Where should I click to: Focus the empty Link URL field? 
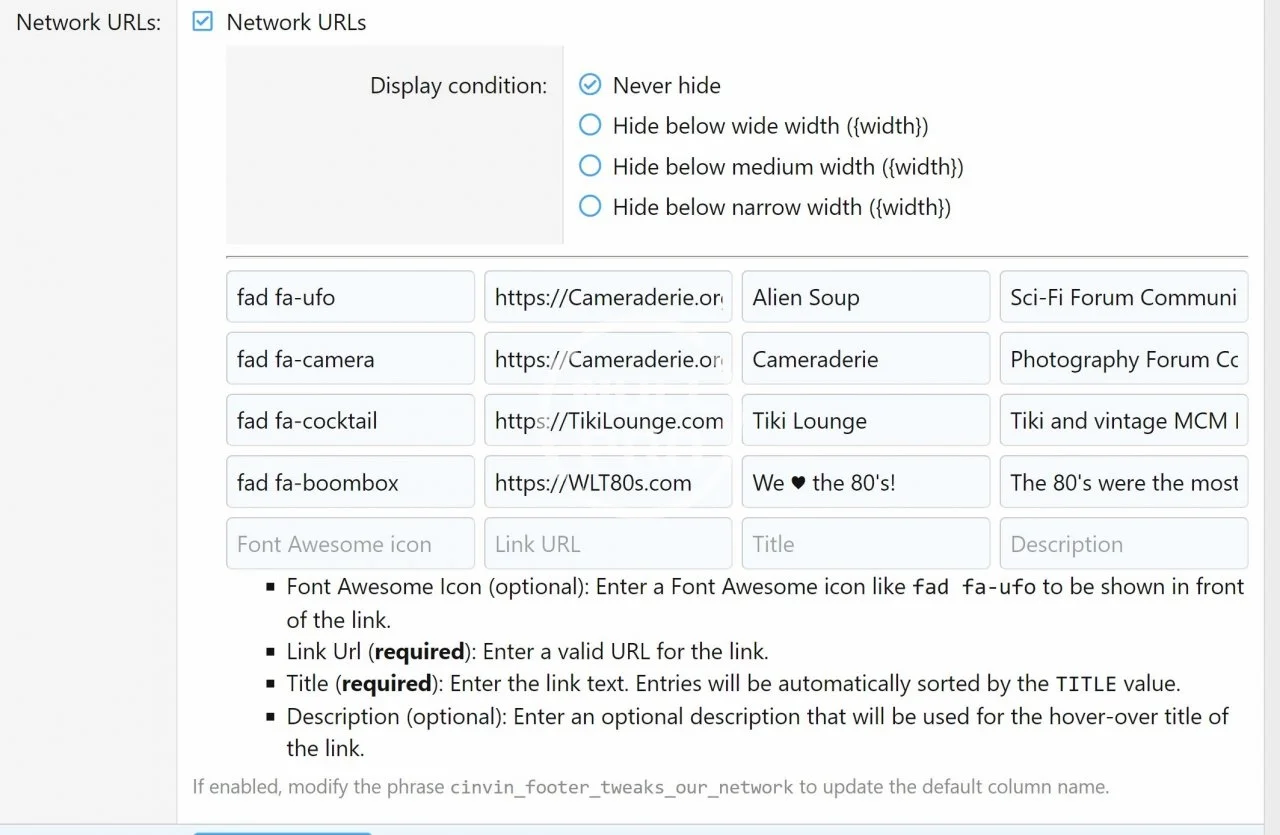click(608, 544)
